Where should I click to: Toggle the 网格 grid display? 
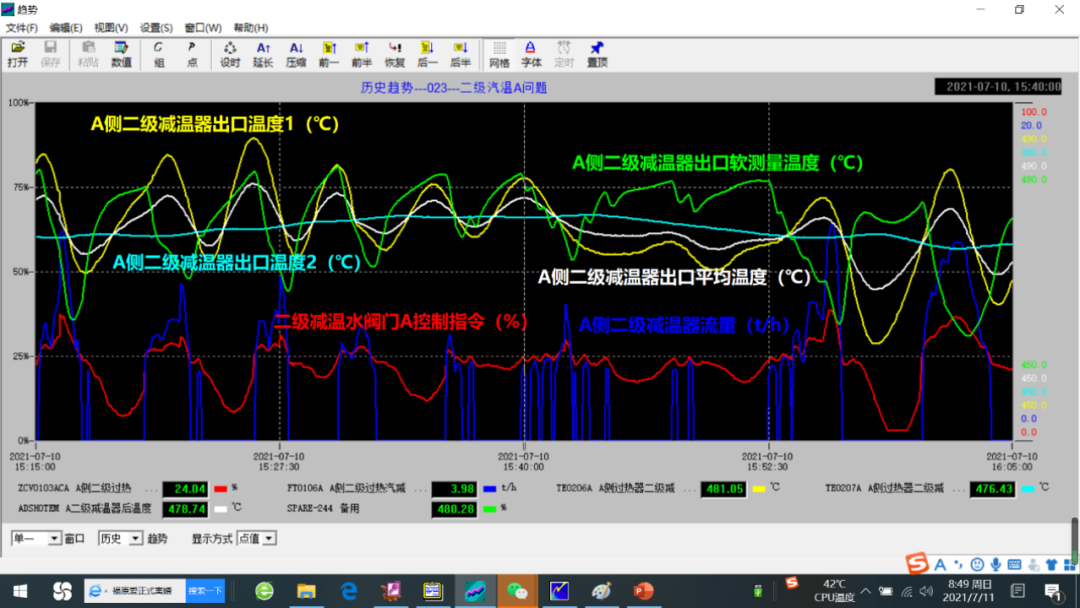pyautogui.click(x=499, y=54)
